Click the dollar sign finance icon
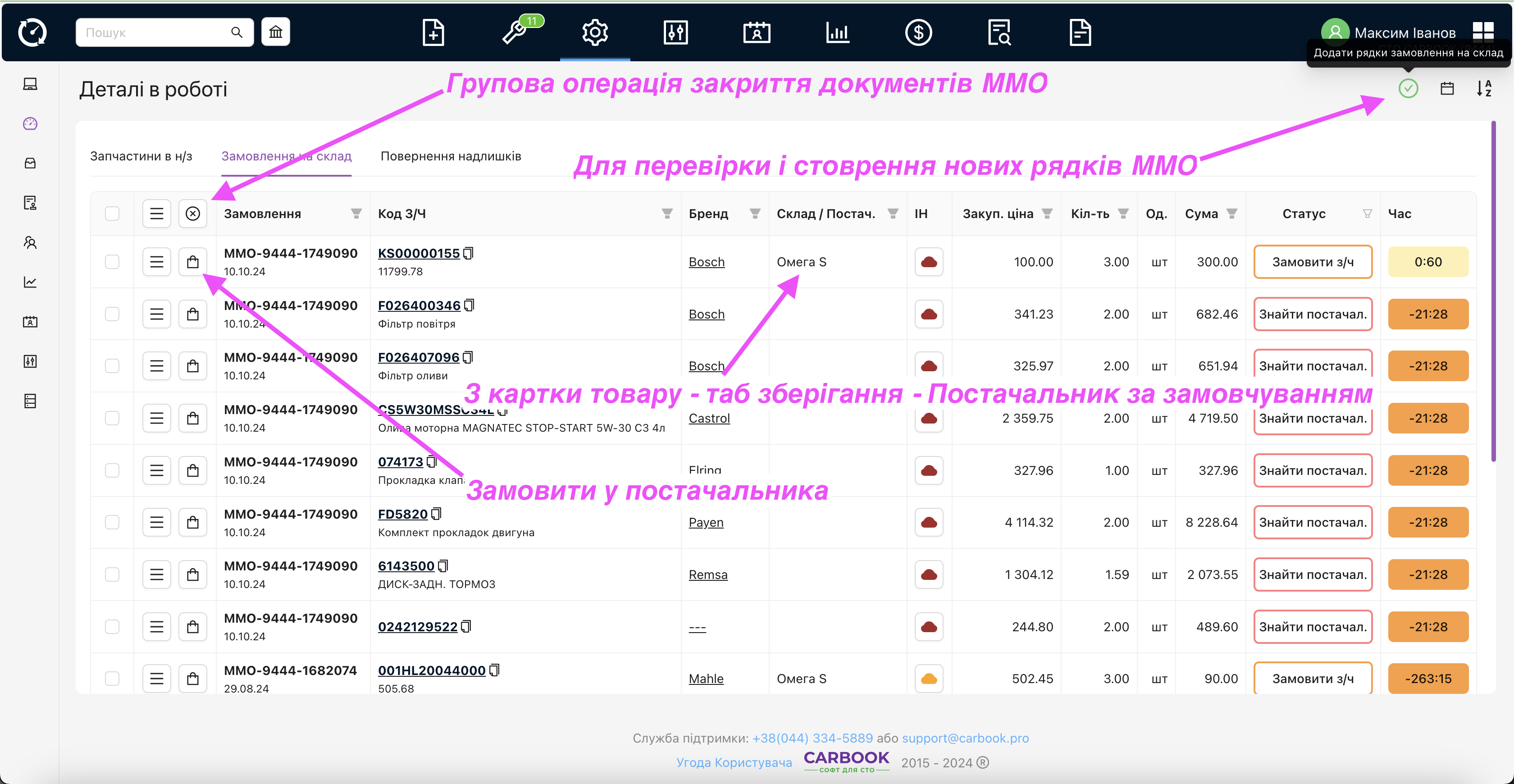Image resolution: width=1514 pixels, height=784 pixels. [918, 32]
